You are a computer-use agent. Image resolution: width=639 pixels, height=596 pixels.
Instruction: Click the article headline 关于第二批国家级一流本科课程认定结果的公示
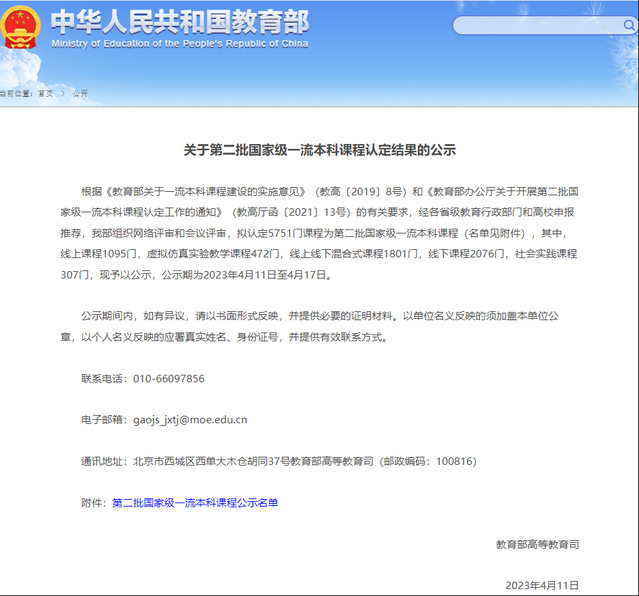tap(319, 150)
